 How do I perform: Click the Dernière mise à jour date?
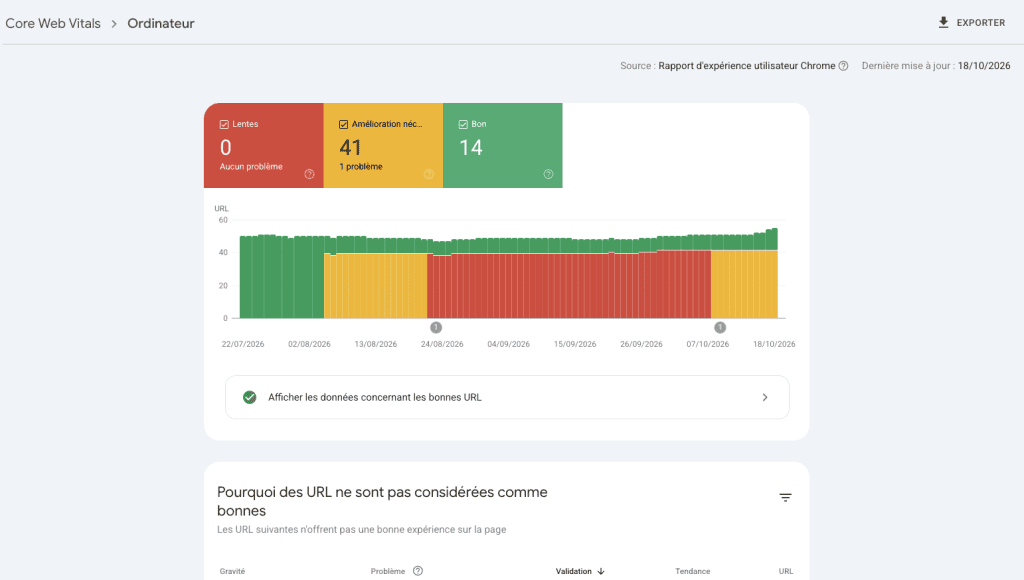tap(984, 66)
